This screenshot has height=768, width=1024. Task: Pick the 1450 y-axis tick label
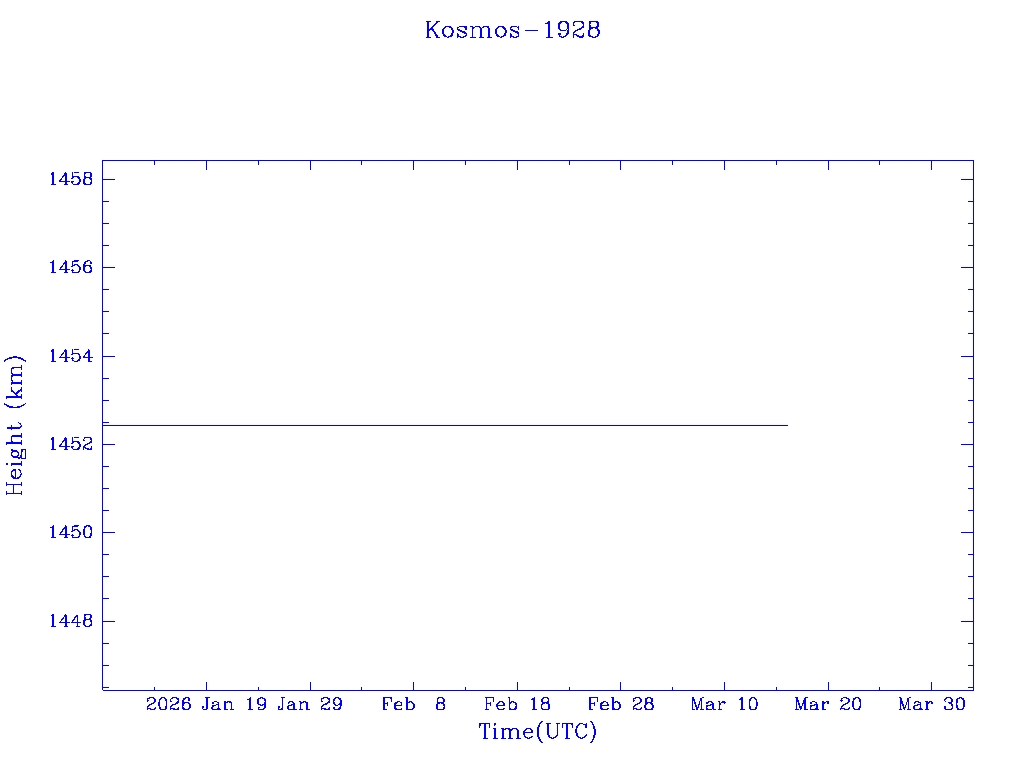(70, 533)
